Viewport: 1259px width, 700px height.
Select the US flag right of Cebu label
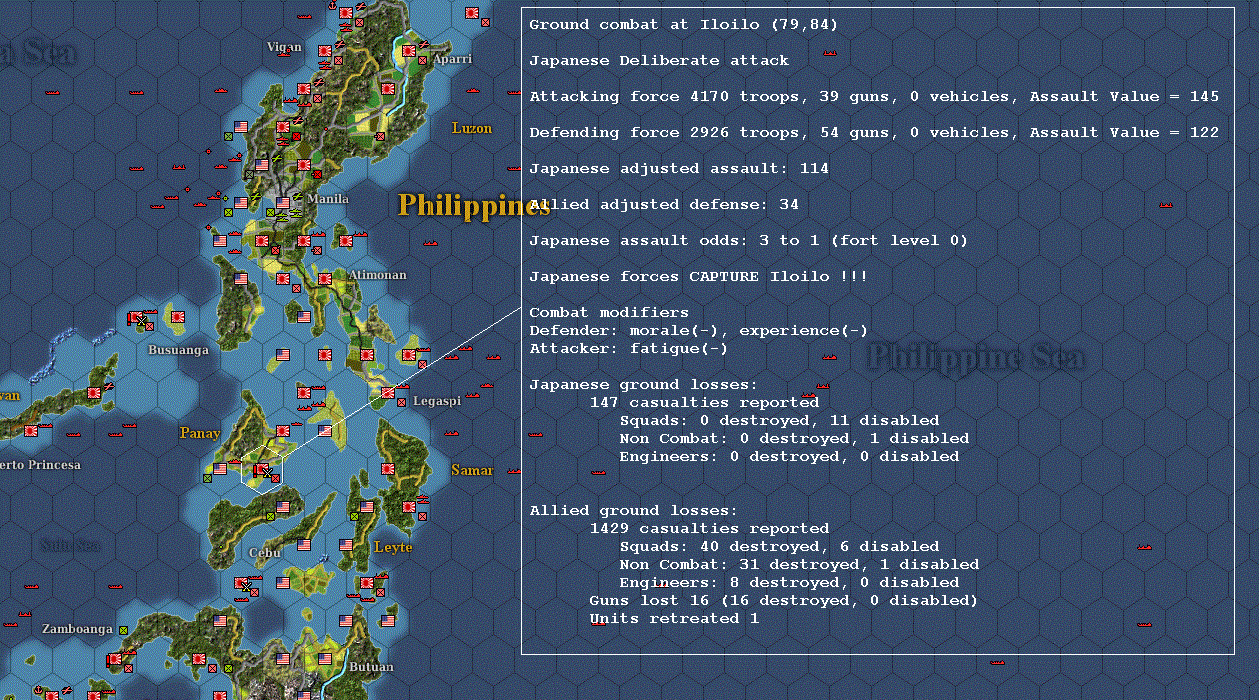click(x=303, y=546)
